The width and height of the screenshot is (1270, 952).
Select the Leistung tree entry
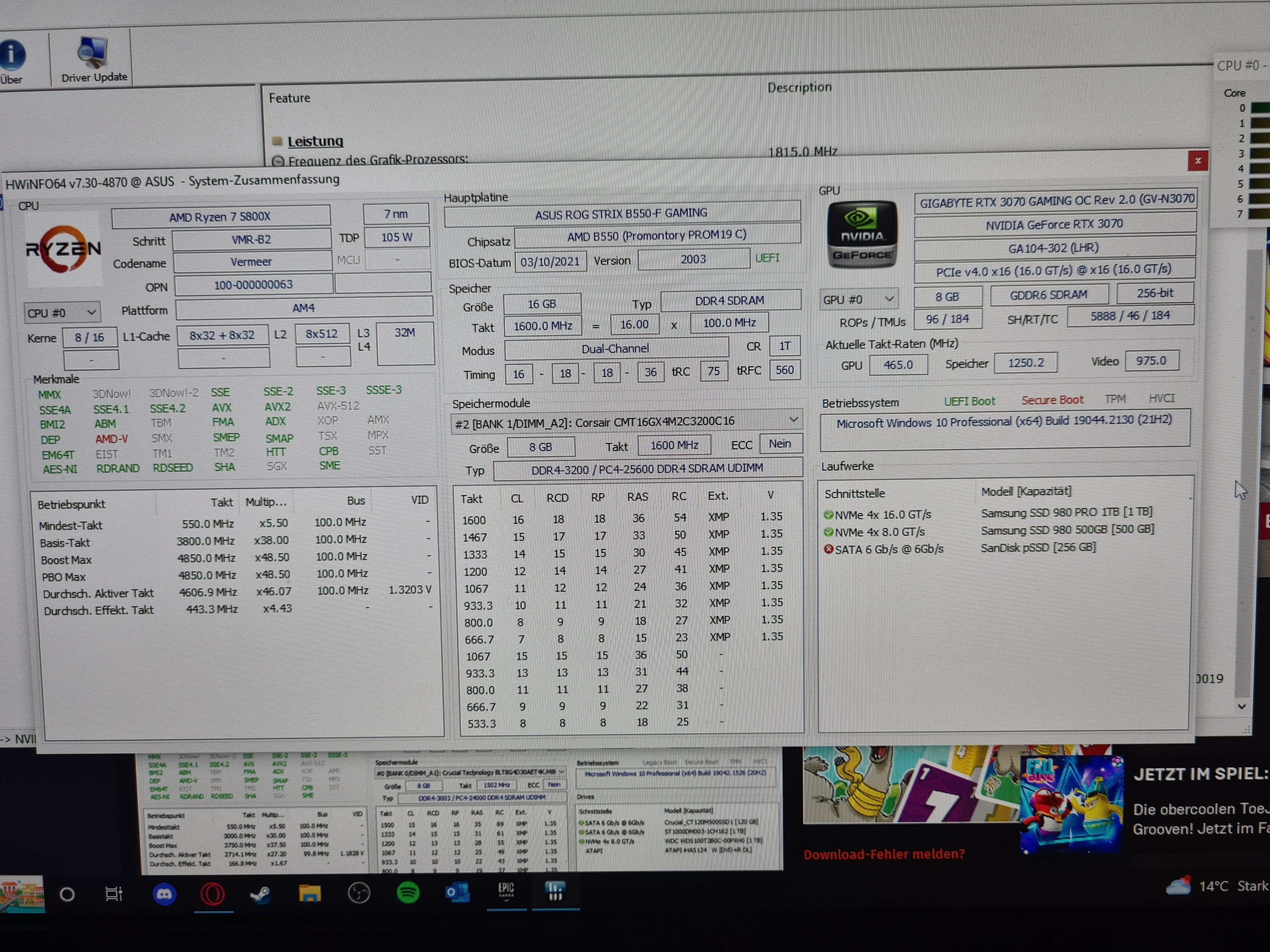pos(315,141)
